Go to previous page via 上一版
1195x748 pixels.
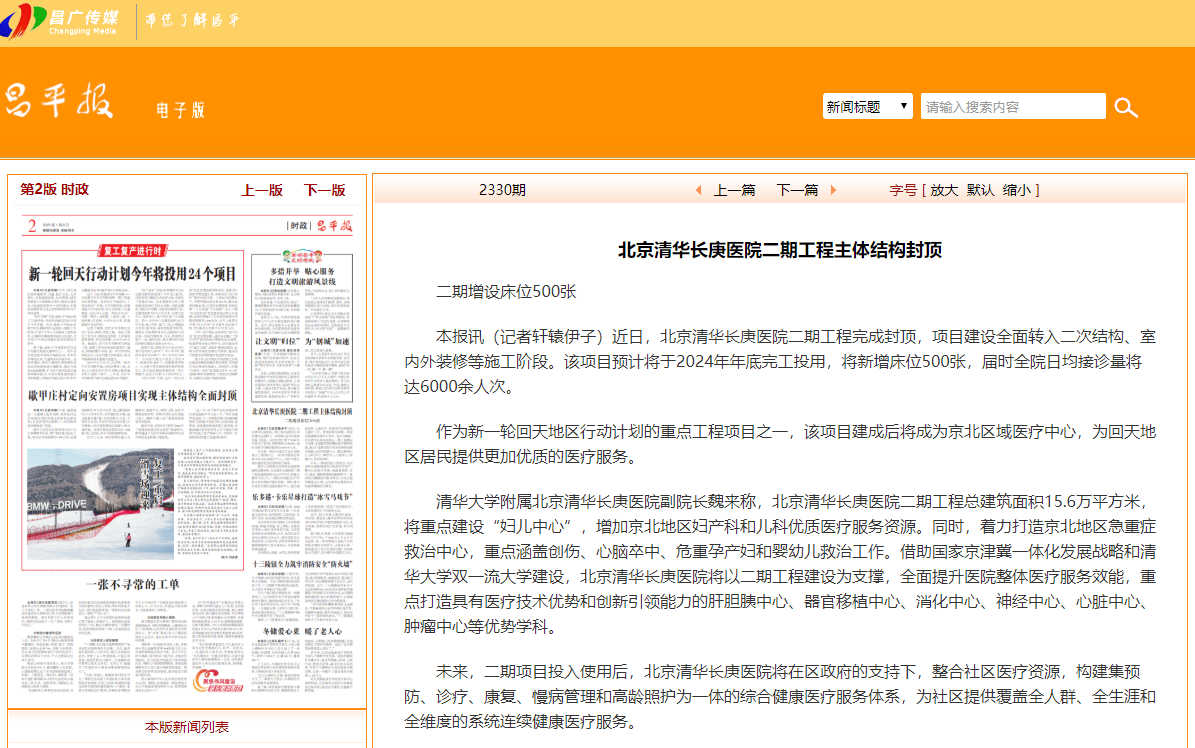coord(261,190)
